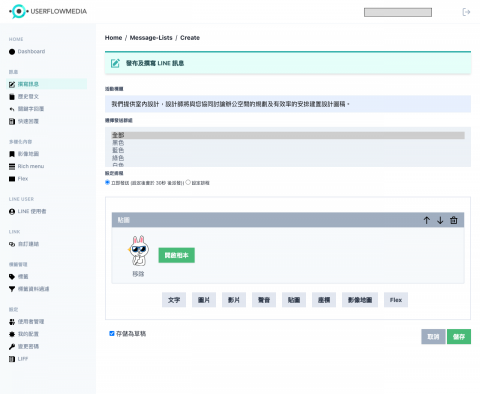The image size is (480, 394).
Task: Click the UserFlowMedia logo
Action: click(48, 11)
